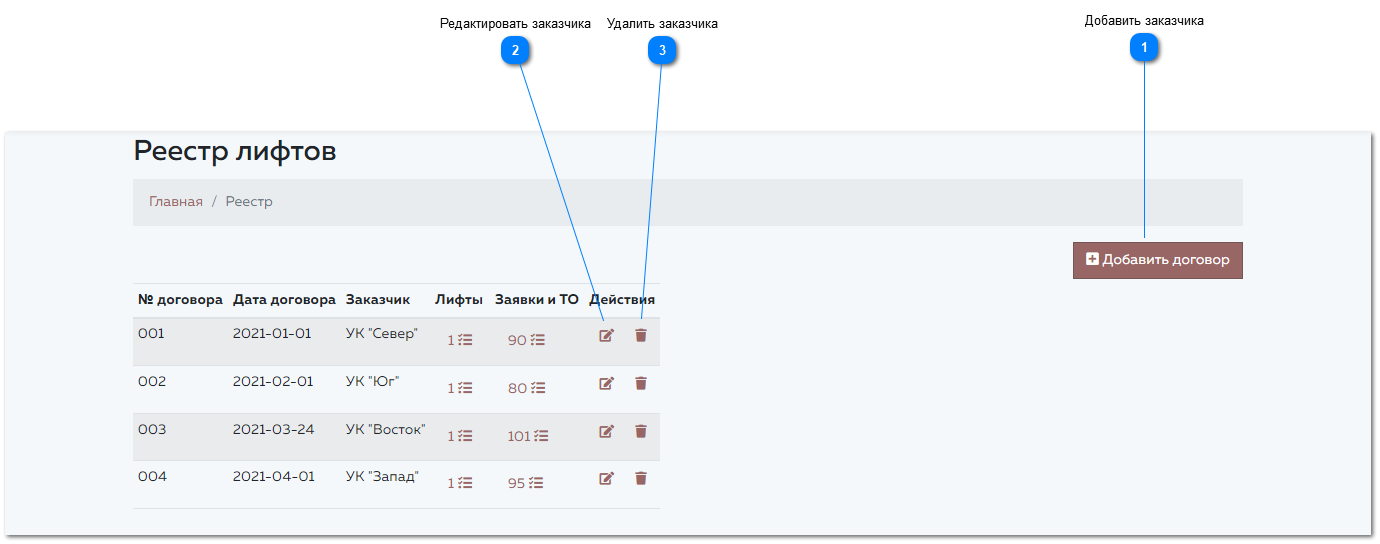Open lifts list for contract 002
Image resolution: width=1380 pixels, height=544 pixels.
[x=460, y=388]
